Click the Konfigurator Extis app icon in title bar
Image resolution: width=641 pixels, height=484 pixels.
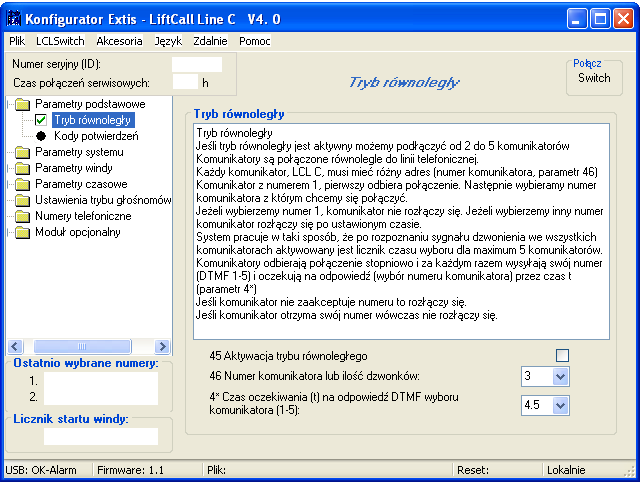coord(14,19)
